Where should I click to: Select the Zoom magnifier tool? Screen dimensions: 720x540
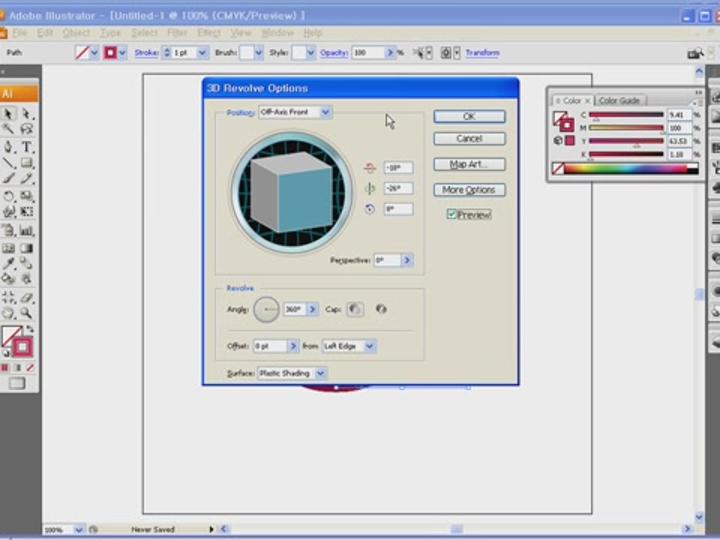click(x=27, y=314)
